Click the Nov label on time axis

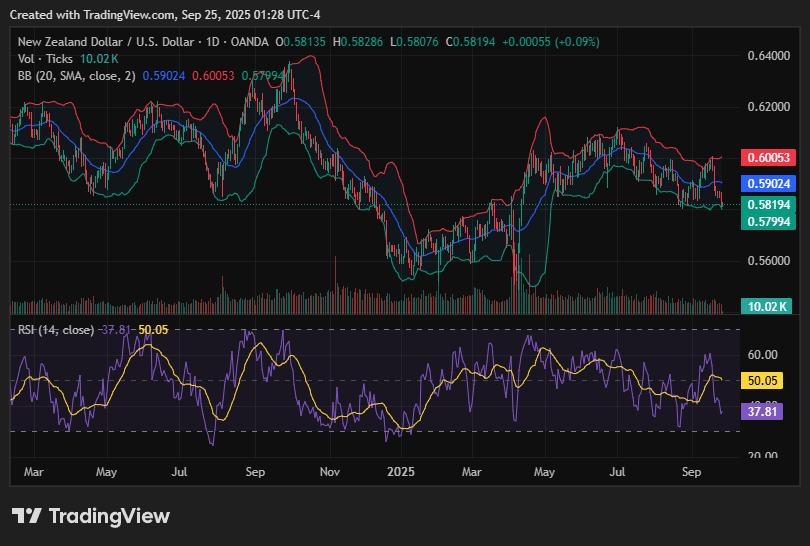point(330,472)
